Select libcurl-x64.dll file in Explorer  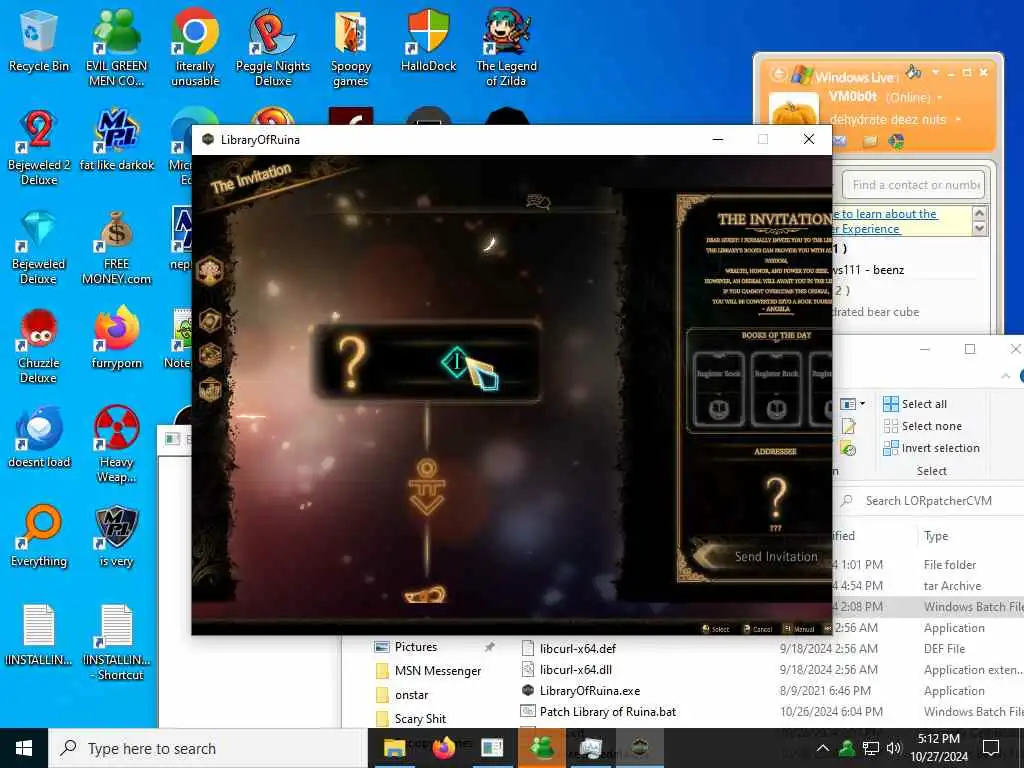(567, 669)
